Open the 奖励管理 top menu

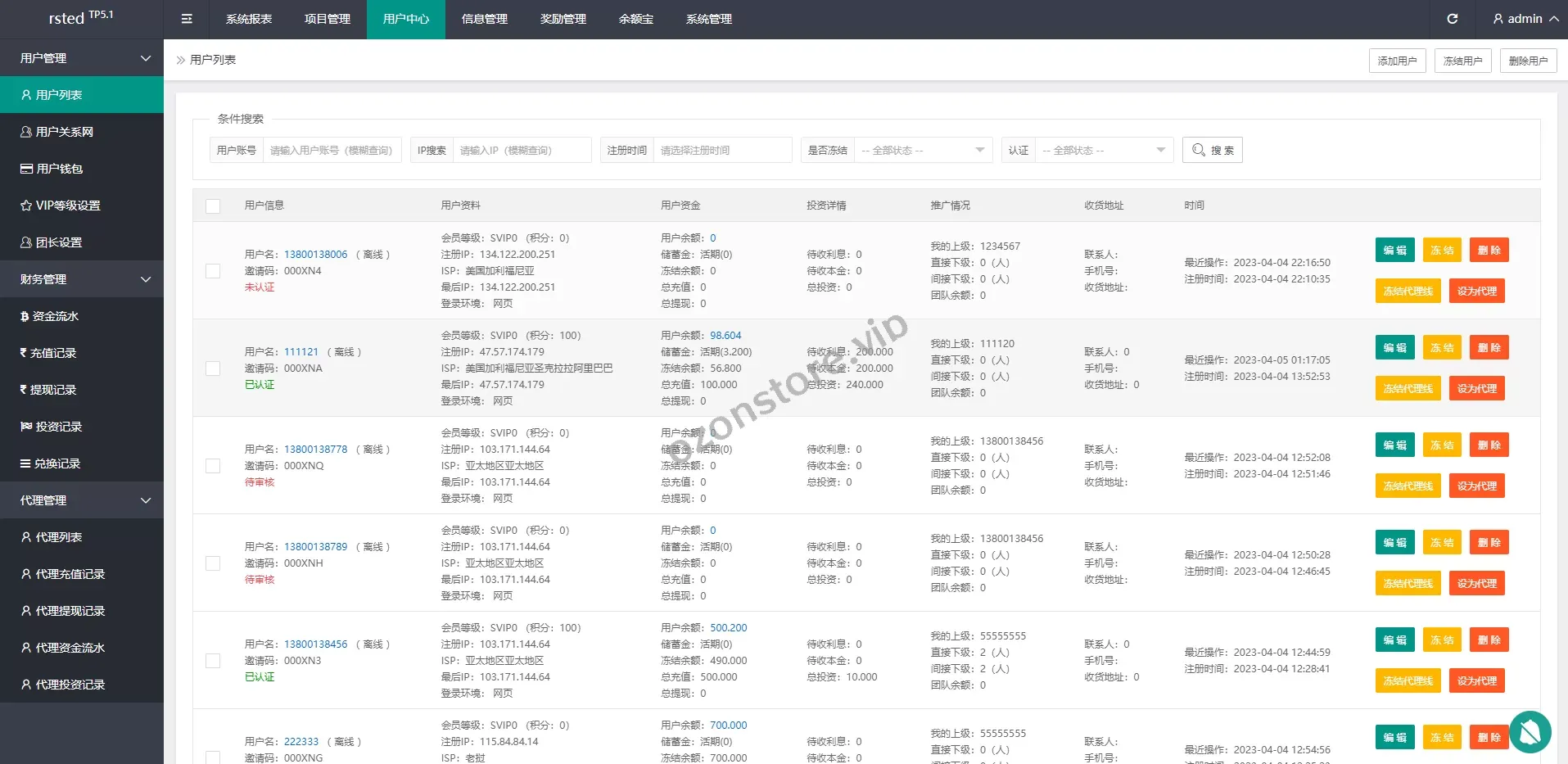(x=563, y=19)
